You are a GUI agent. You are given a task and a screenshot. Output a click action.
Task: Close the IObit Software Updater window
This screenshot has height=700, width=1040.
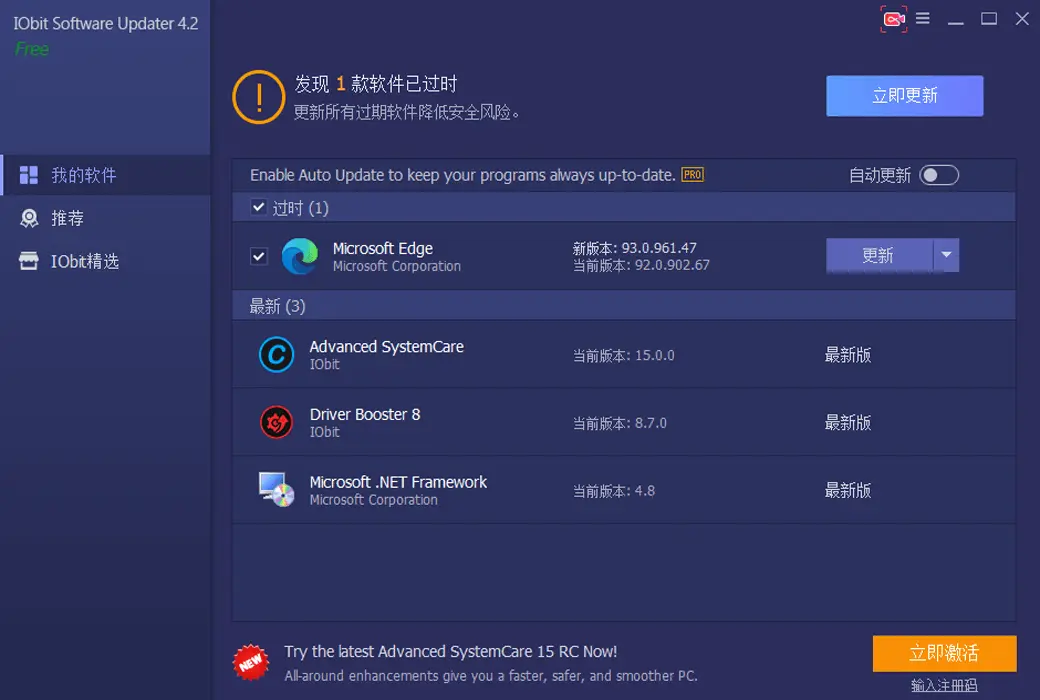[x=1022, y=19]
